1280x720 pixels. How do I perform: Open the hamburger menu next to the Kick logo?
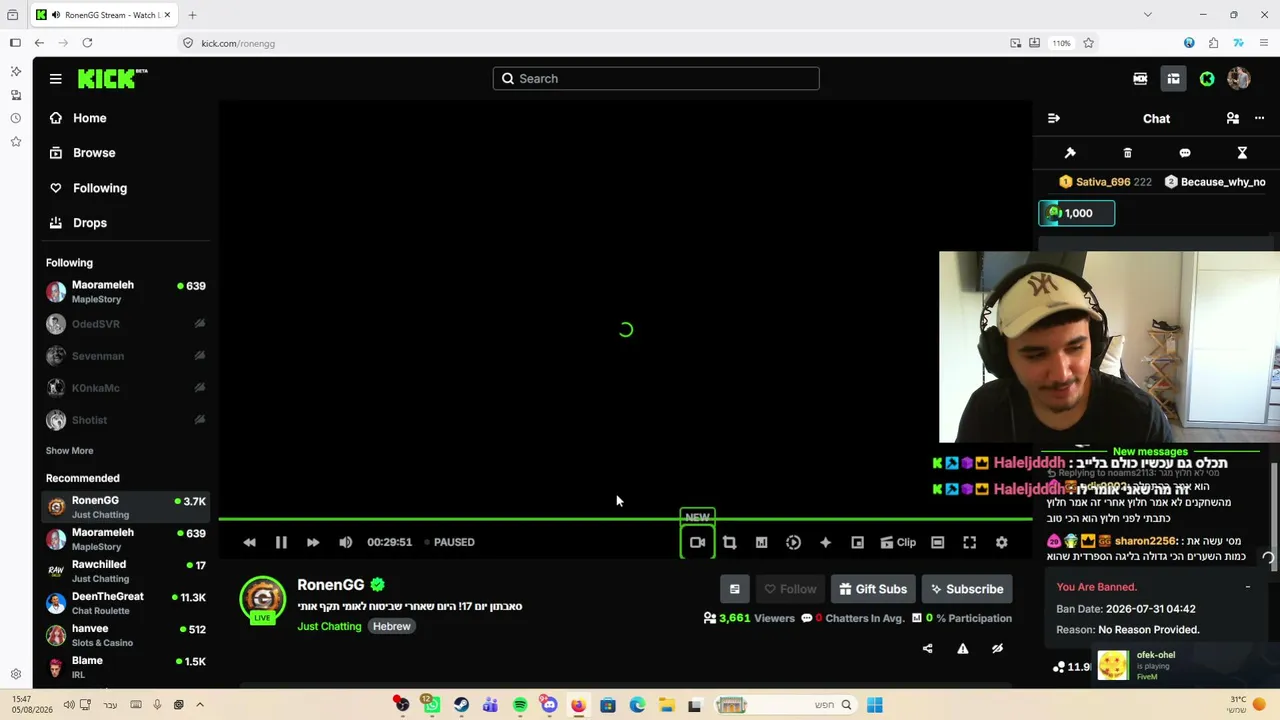56,79
